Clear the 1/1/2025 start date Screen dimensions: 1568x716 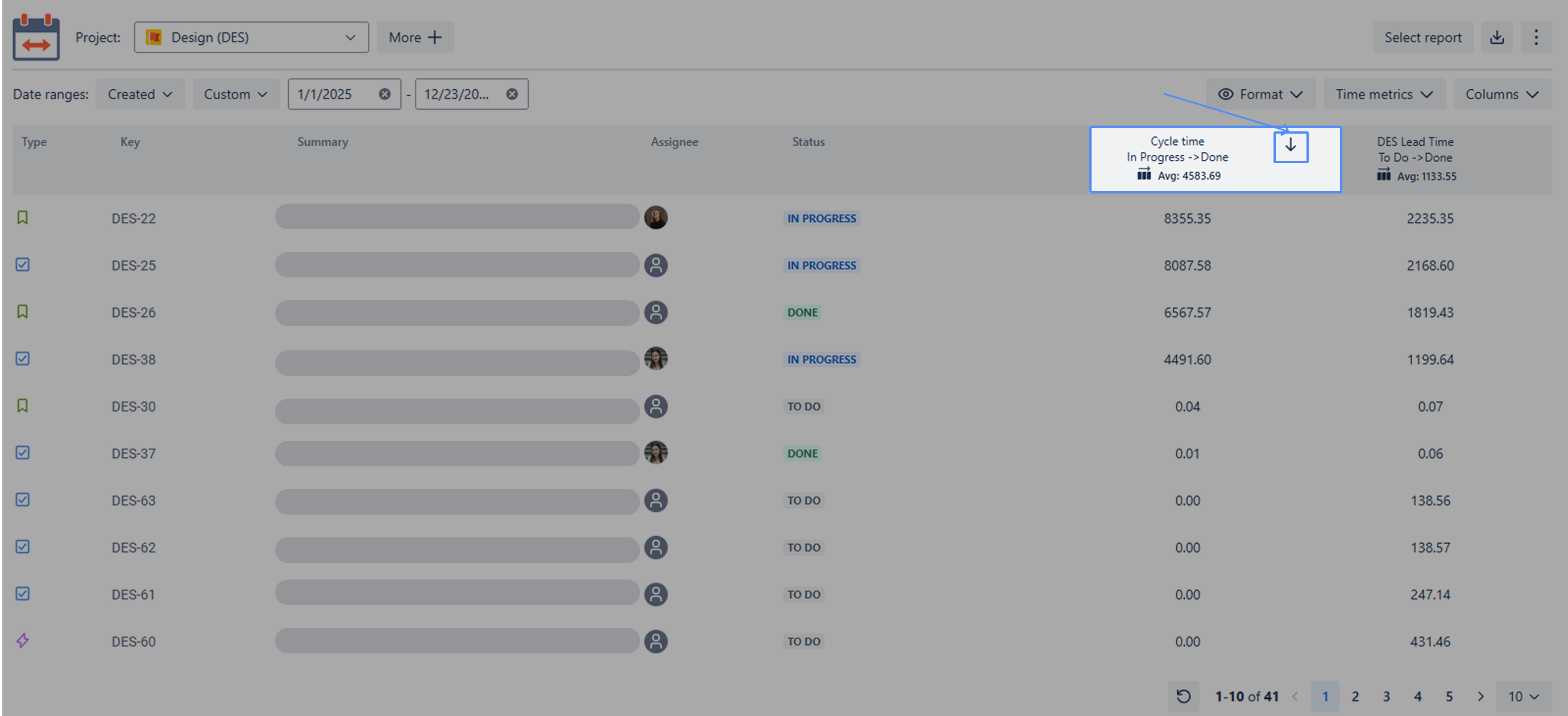[x=385, y=94]
